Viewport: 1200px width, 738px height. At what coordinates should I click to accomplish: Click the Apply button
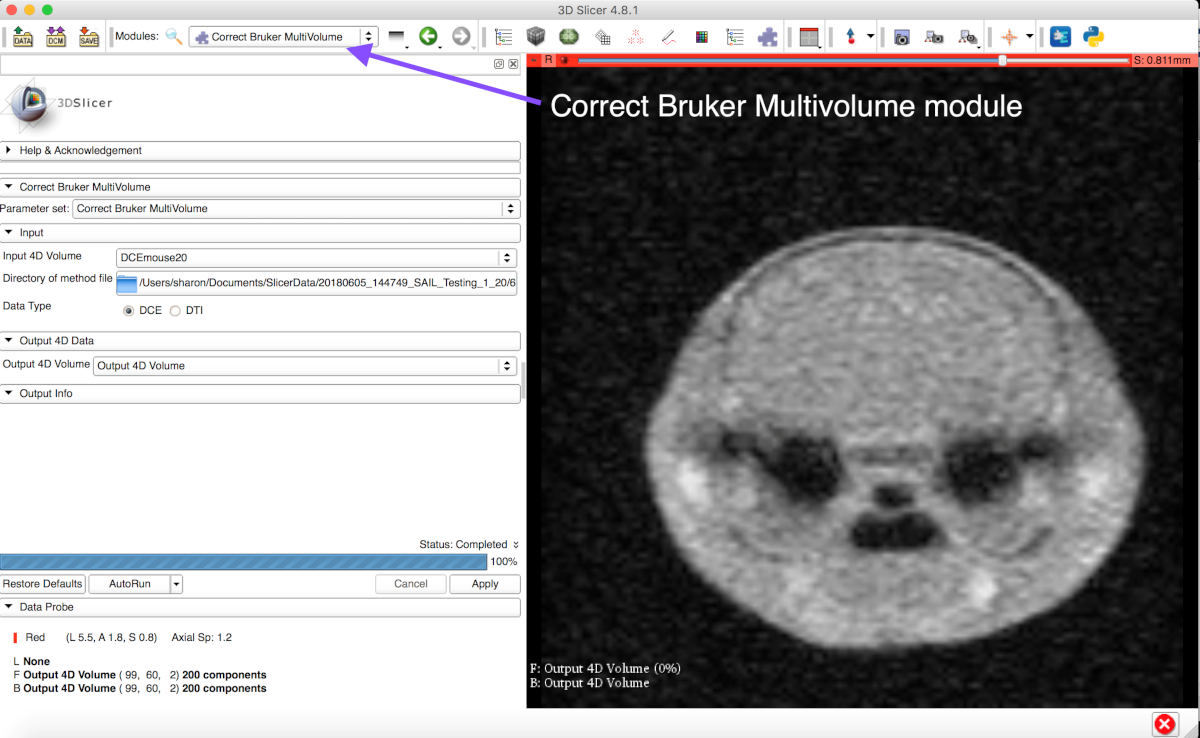[484, 583]
